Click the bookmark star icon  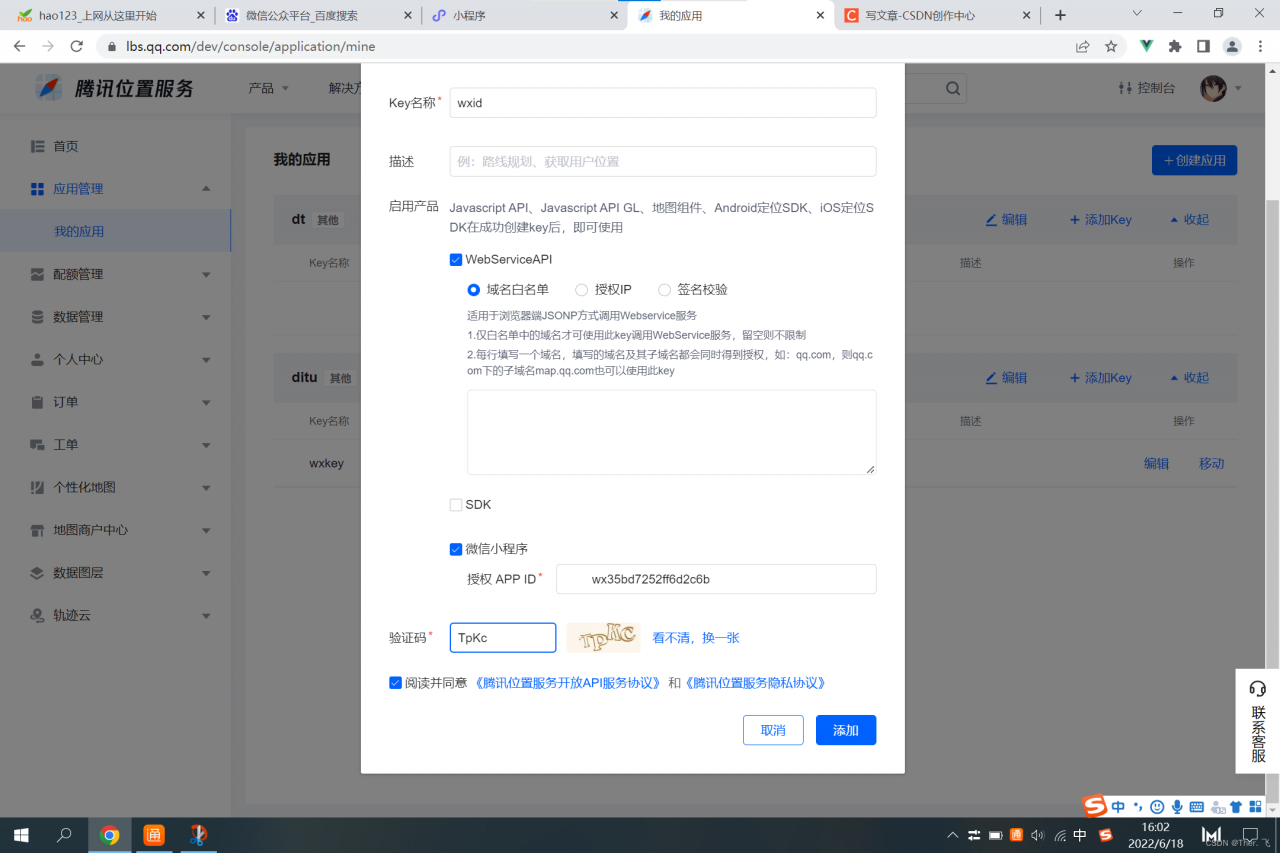pos(1111,46)
